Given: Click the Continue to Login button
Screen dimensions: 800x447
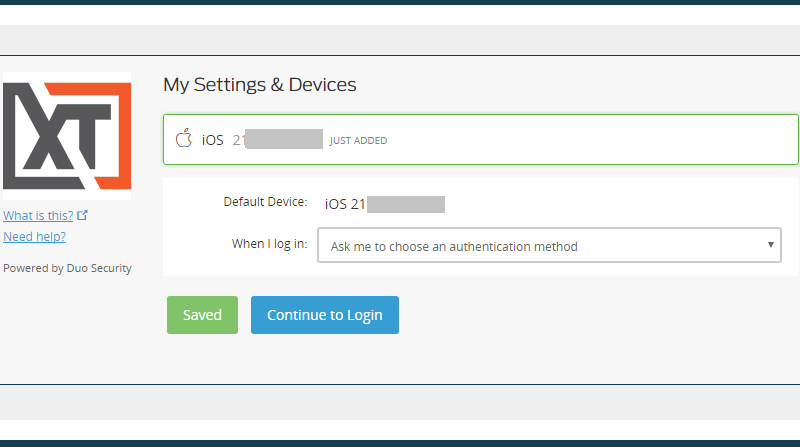Looking at the screenshot, I should pyautogui.click(x=324, y=315).
